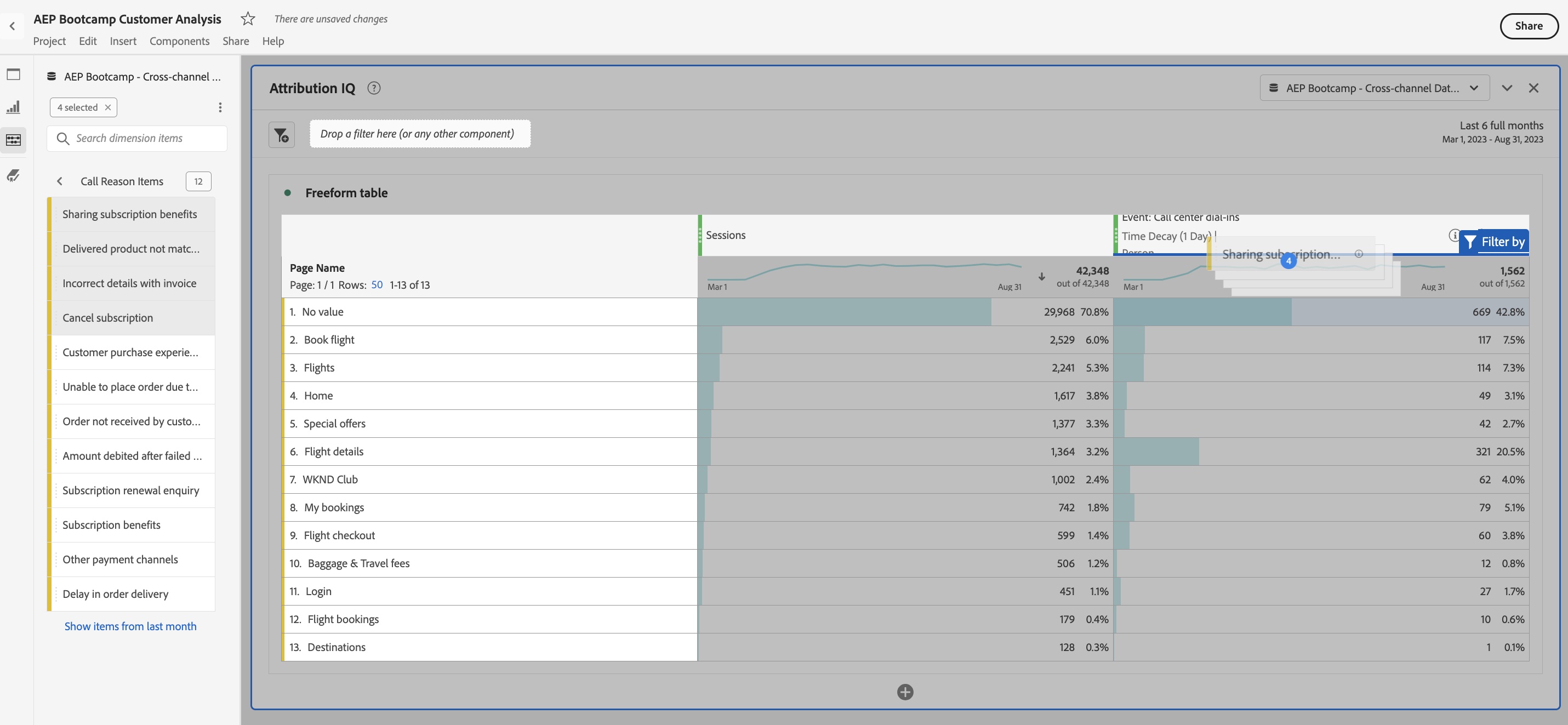Image resolution: width=1568 pixels, height=725 pixels.
Task: Click the Filter by drop zone button
Action: [1495, 242]
